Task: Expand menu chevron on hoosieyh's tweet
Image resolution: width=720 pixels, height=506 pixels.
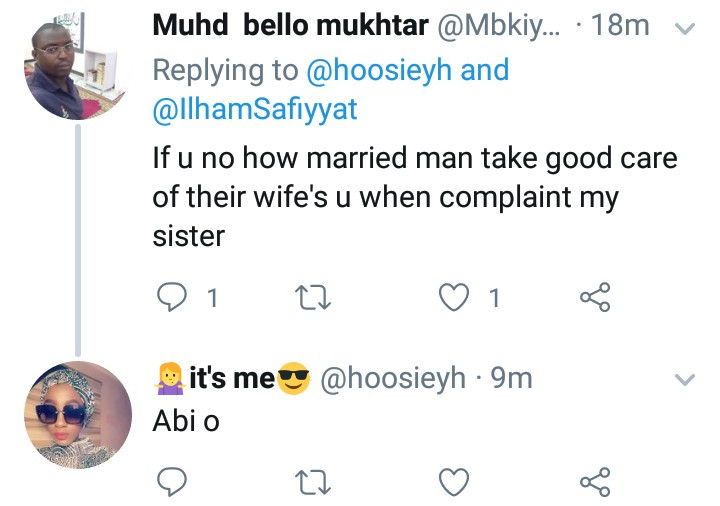Action: tap(686, 379)
